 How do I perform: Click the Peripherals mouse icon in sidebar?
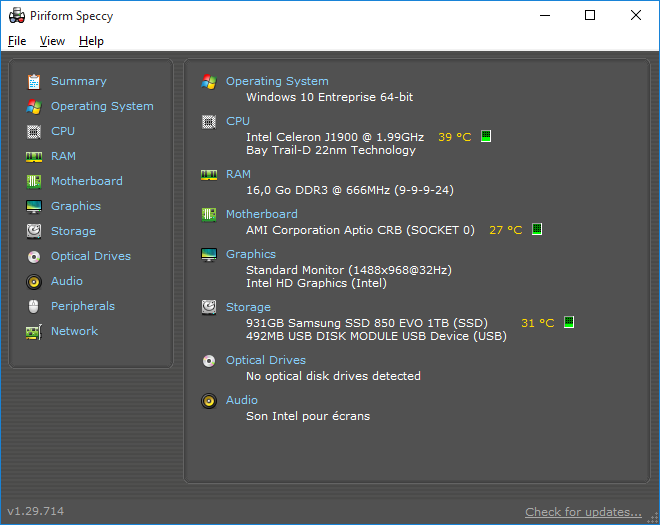[34, 306]
